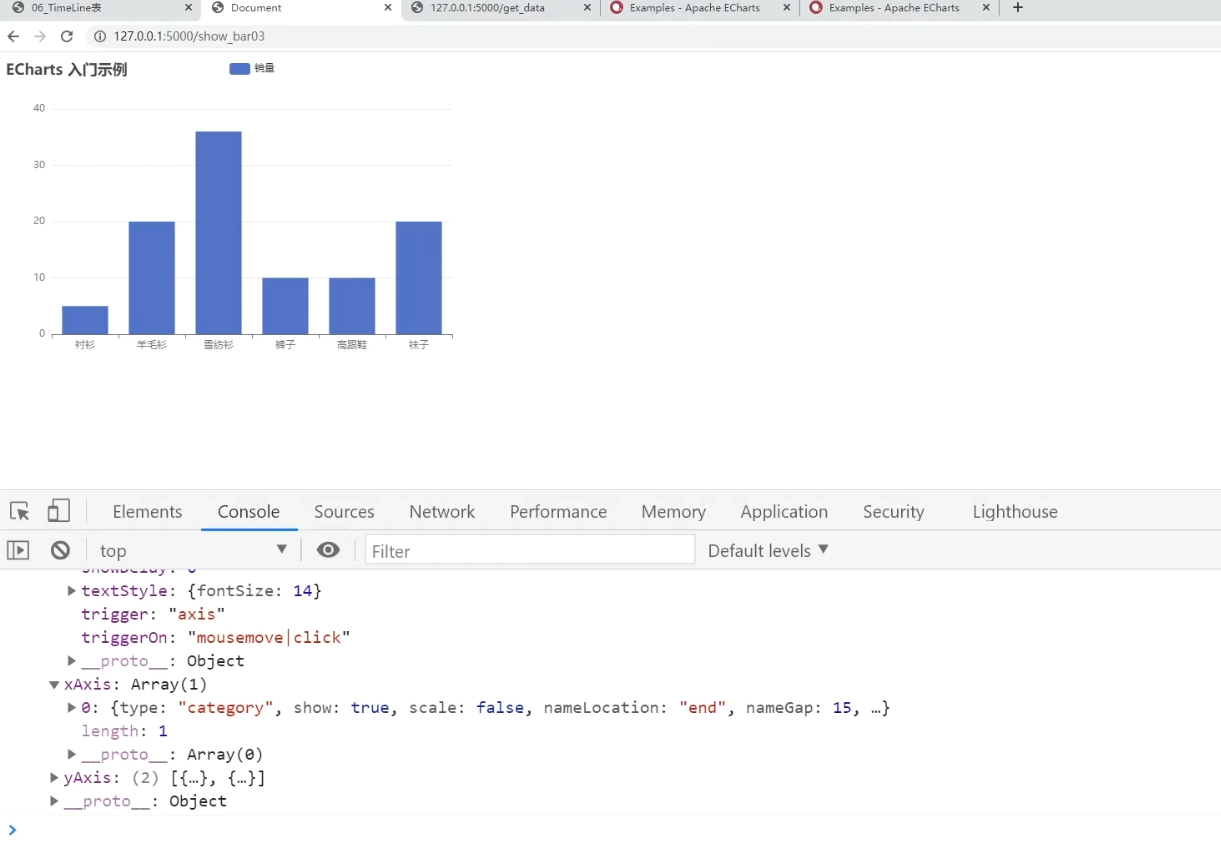This screenshot has height=855, width=1221.
Task: Focus the console Filter field
Action: [x=530, y=550]
